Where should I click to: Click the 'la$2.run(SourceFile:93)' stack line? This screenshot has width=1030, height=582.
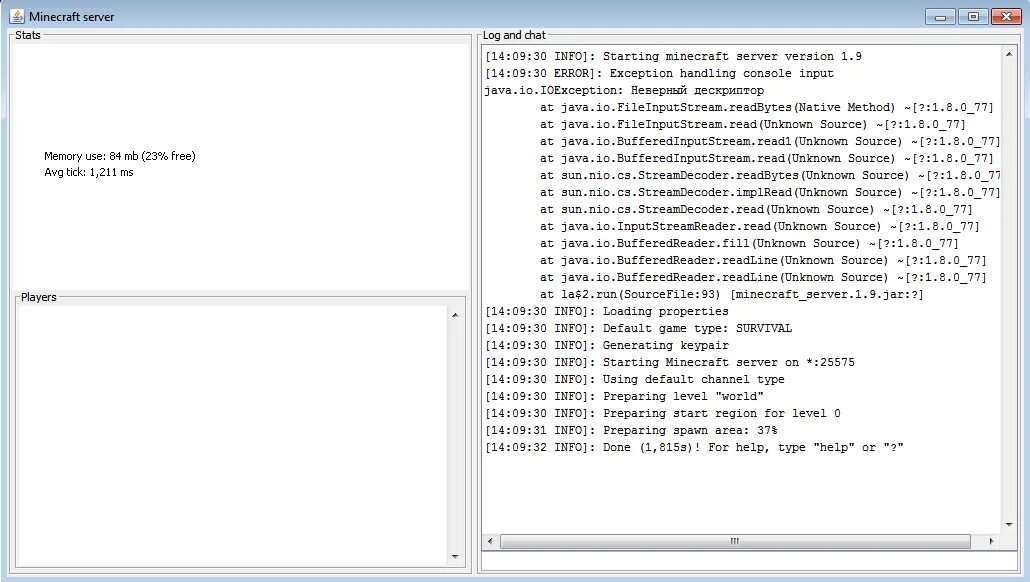(732, 295)
